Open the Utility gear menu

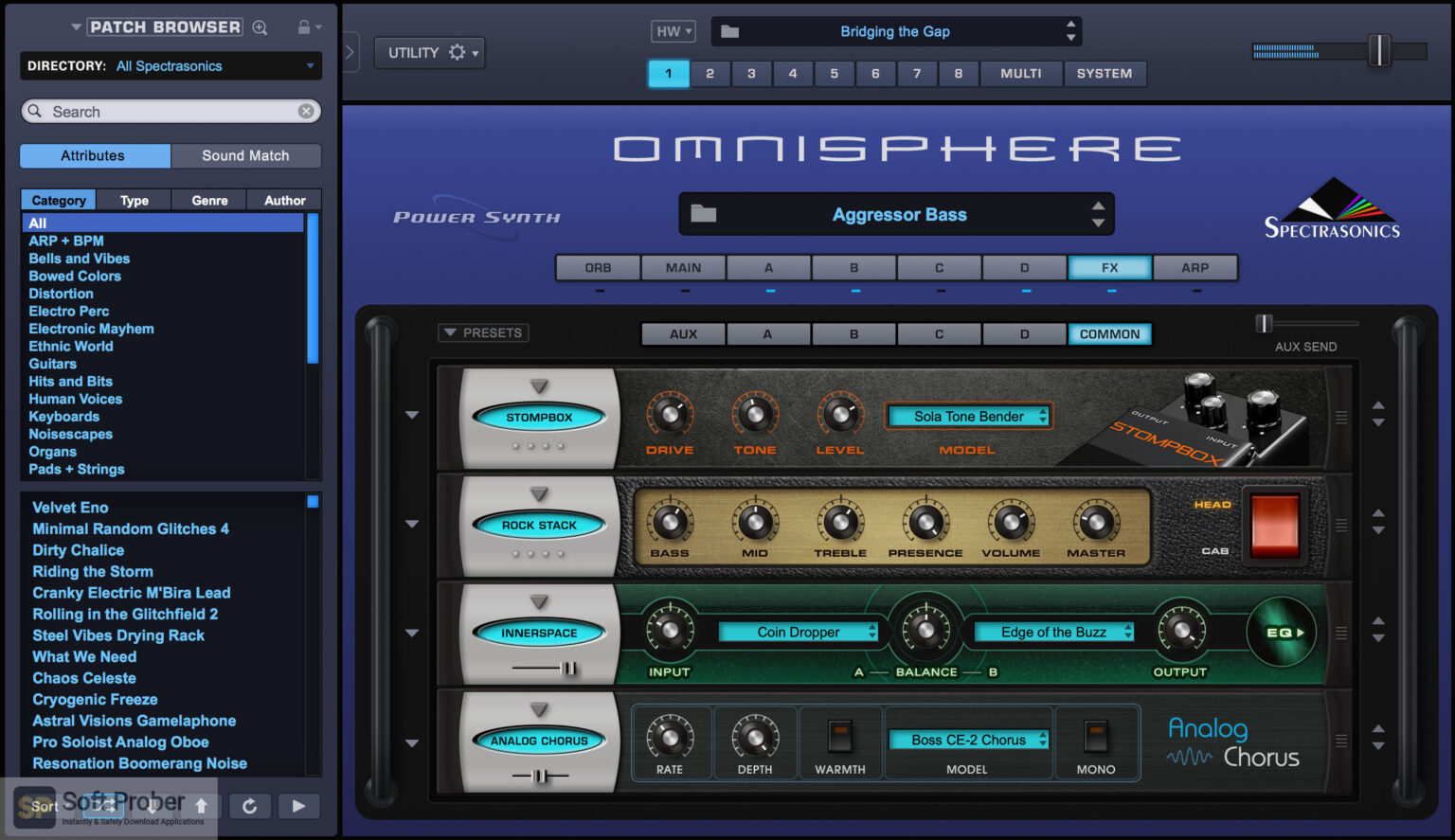click(429, 52)
